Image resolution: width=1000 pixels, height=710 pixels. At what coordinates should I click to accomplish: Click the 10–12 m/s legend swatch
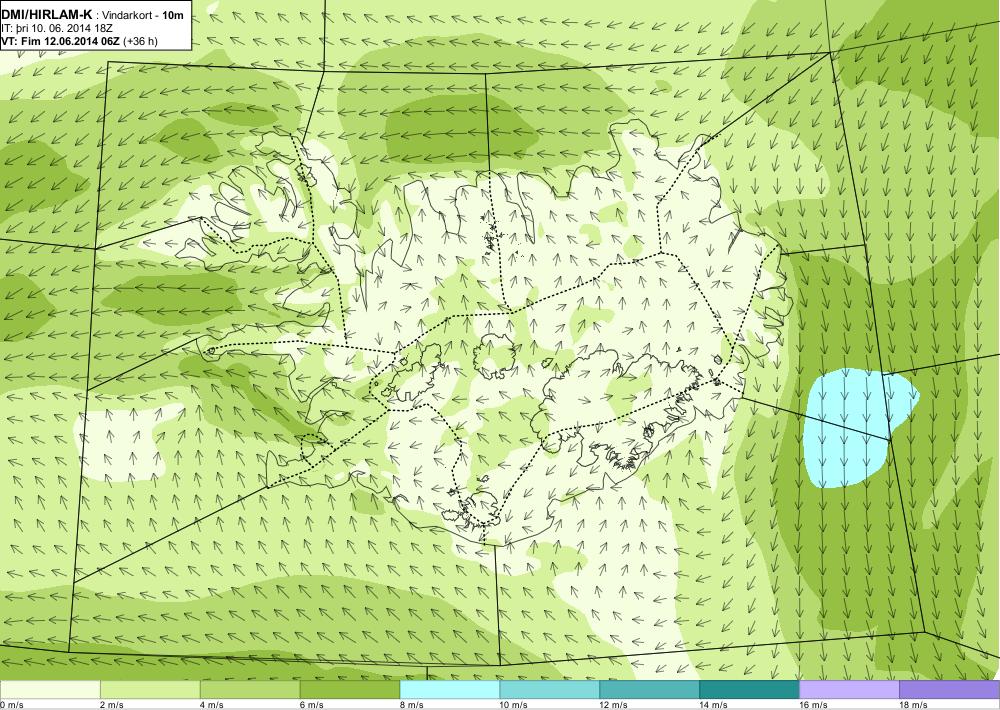[549, 690]
